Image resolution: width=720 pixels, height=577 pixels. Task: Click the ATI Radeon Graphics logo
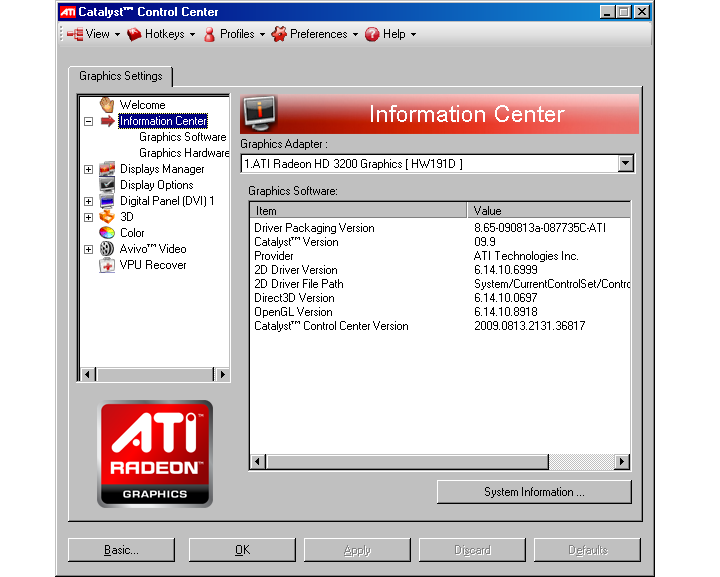point(155,454)
